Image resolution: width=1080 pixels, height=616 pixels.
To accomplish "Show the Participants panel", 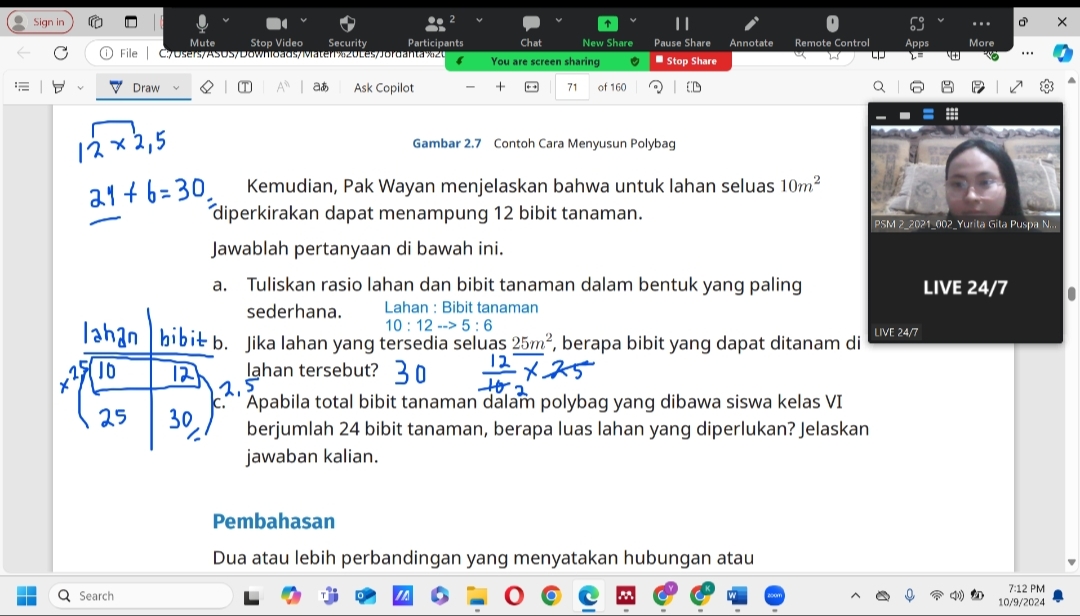I will 435,30.
